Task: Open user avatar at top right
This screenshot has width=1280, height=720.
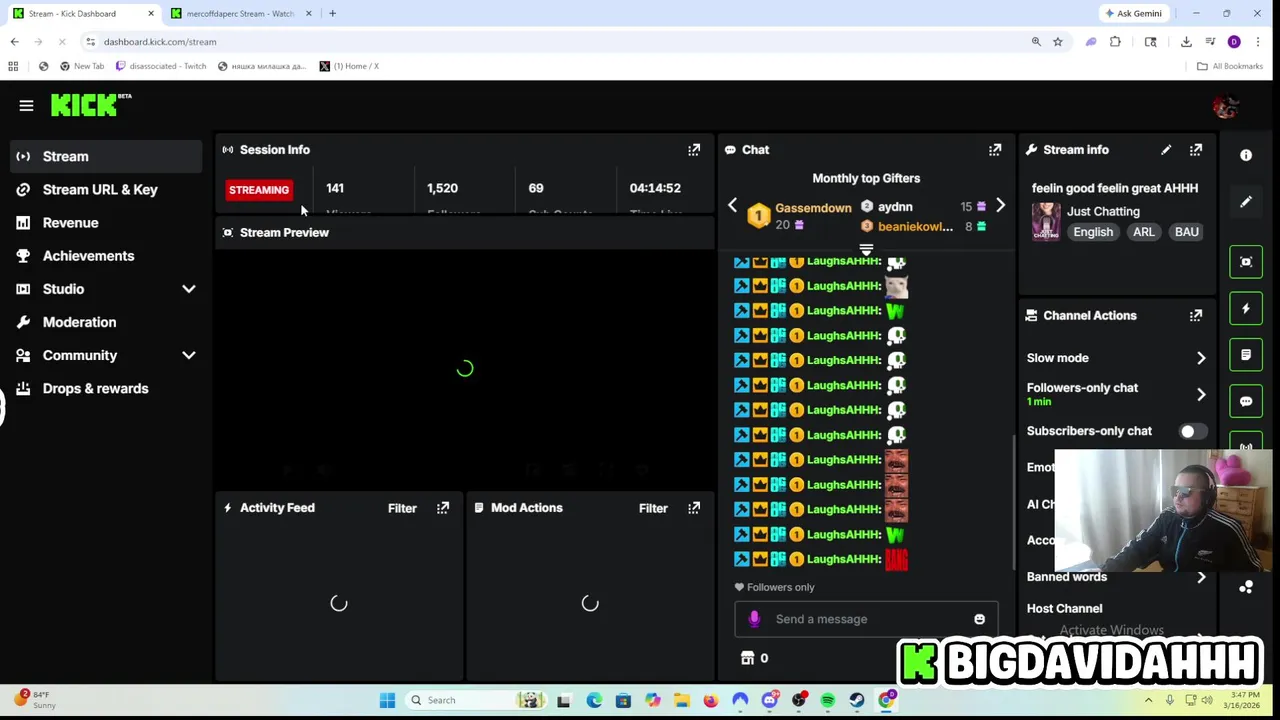Action: pyautogui.click(x=1225, y=106)
